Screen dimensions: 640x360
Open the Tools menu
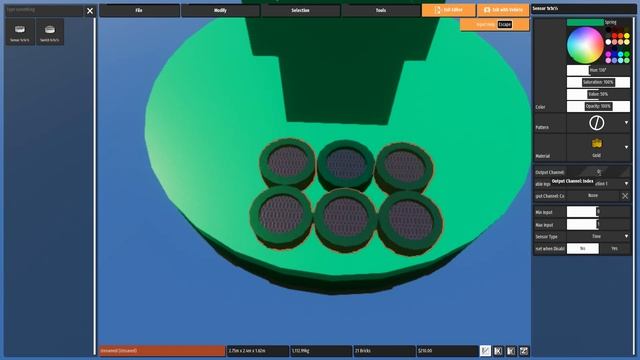(x=381, y=10)
